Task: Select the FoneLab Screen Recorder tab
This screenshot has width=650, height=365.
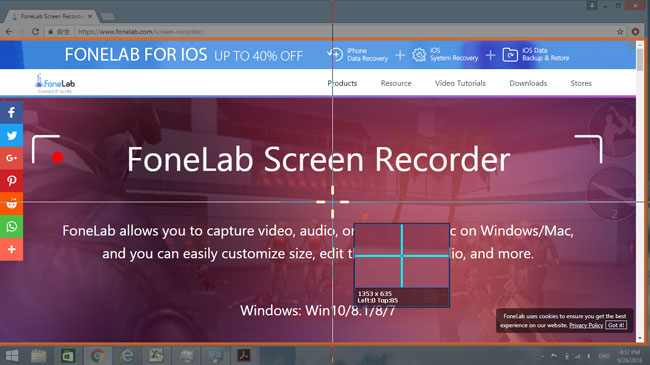Action: pyautogui.click(x=51, y=16)
